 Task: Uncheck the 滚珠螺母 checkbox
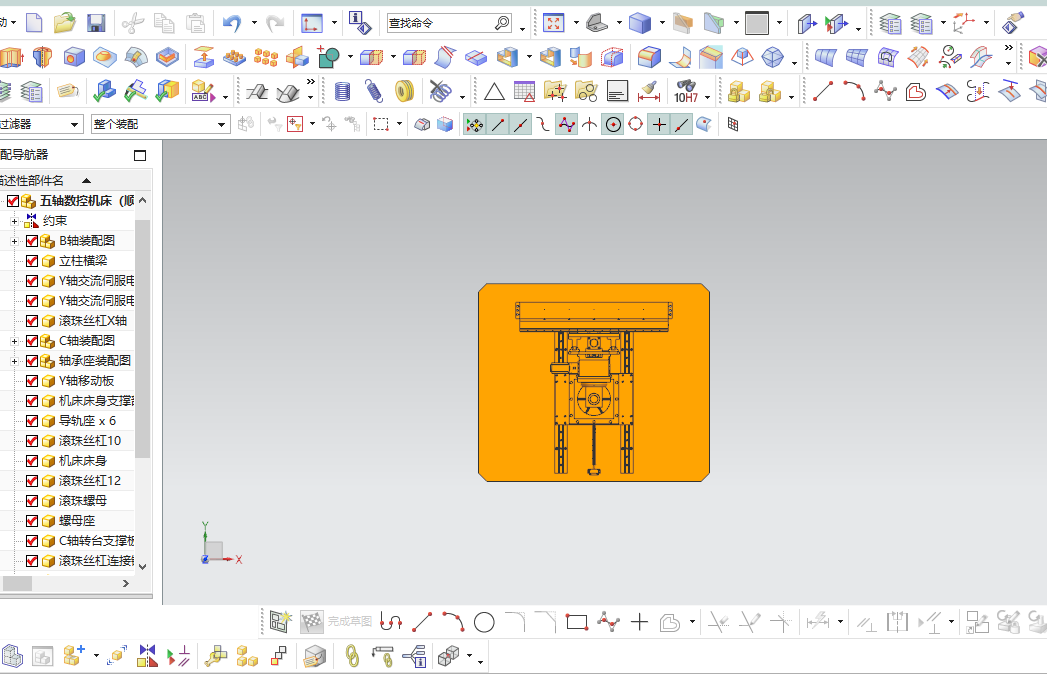31,501
